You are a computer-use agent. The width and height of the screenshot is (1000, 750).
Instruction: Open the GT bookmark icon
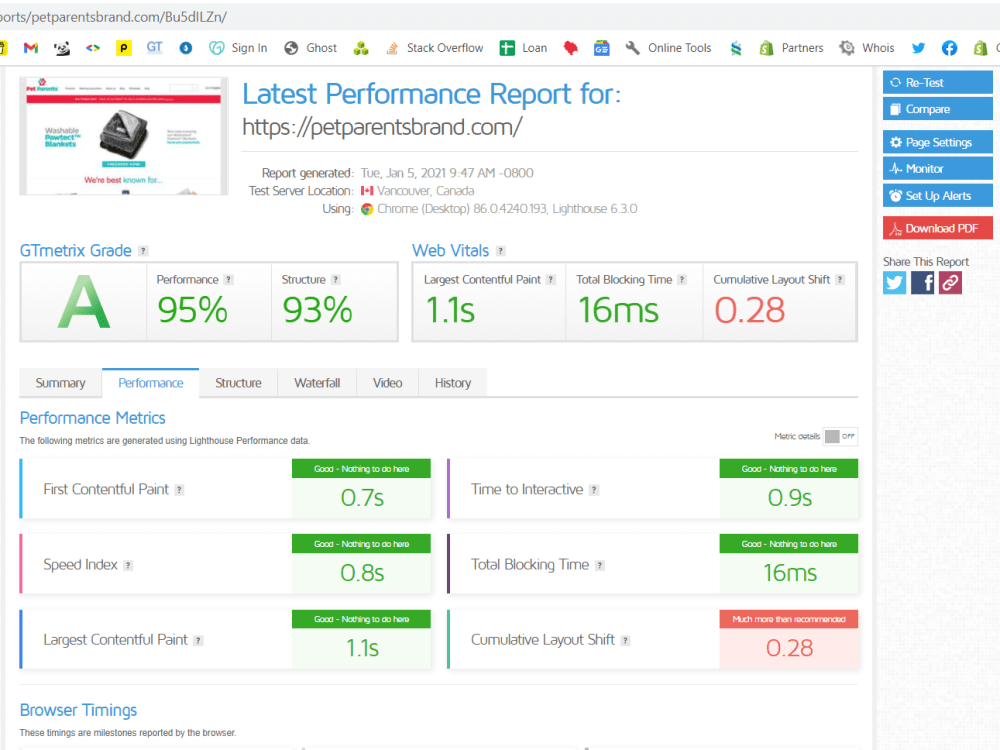click(154, 48)
